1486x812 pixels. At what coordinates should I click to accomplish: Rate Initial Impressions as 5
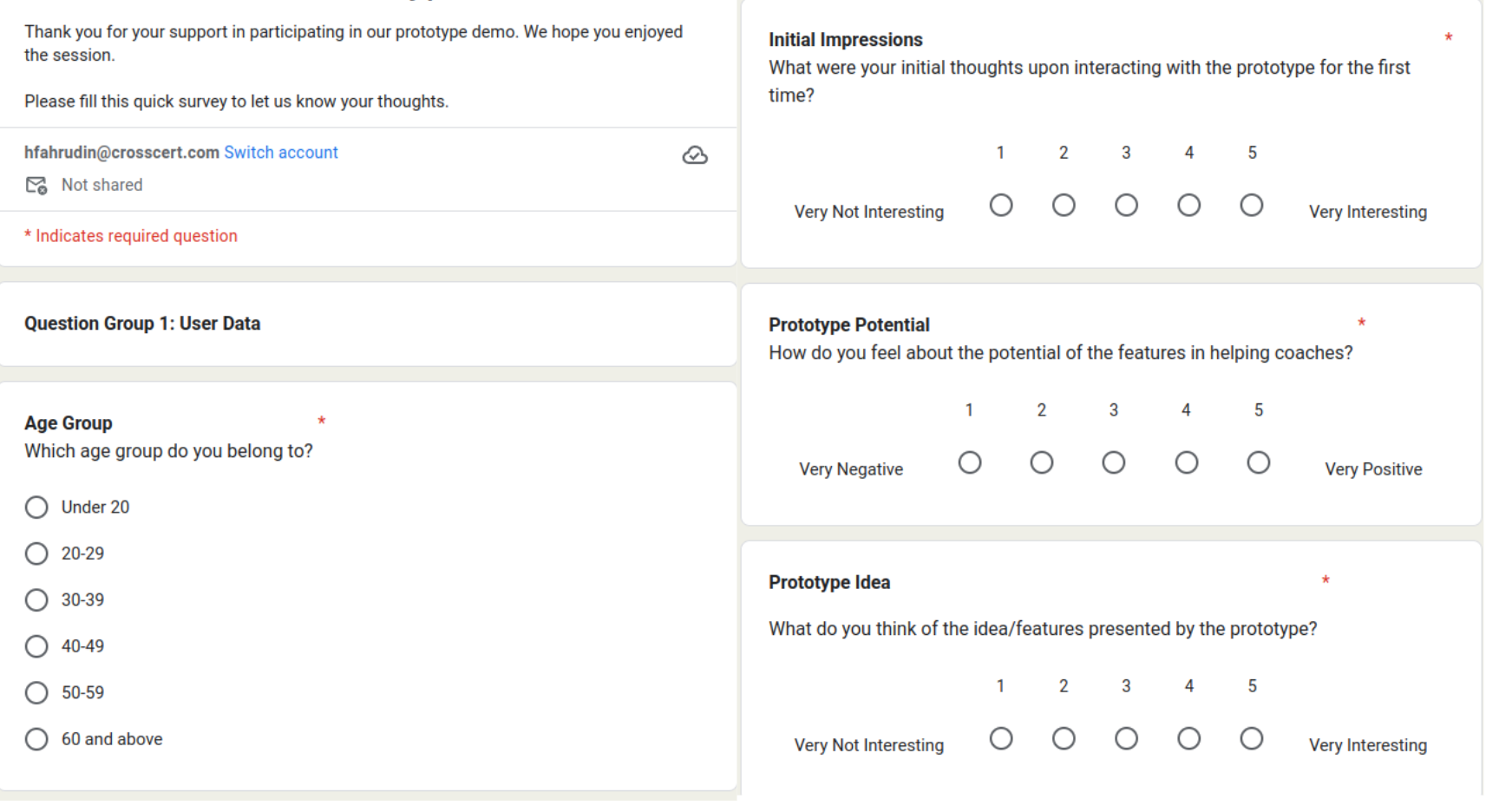(1252, 206)
